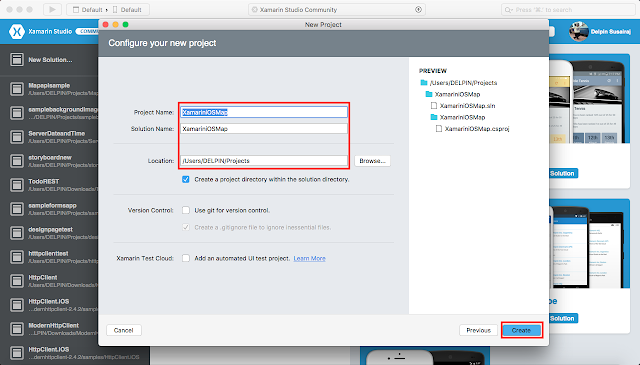Viewport: 640px width, 365px height.
Task: Enable automated UI test project checkbox
Action: (186, 258)
